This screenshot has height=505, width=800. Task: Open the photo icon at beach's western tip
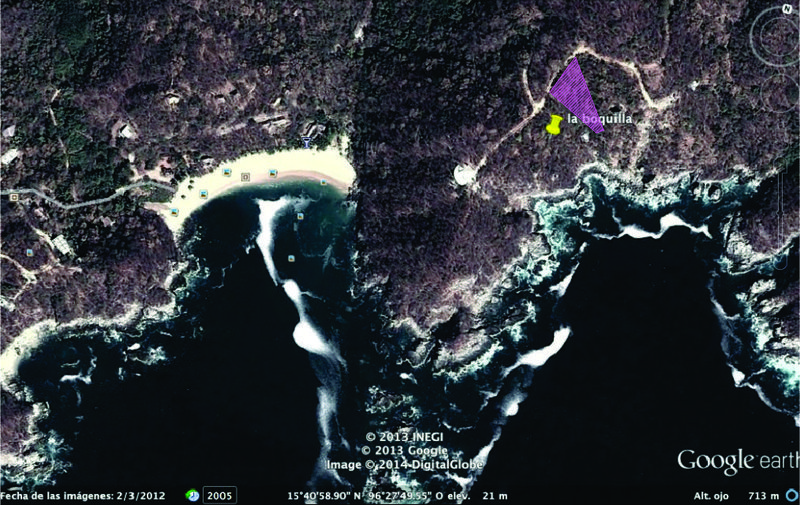tap(175, 211)
